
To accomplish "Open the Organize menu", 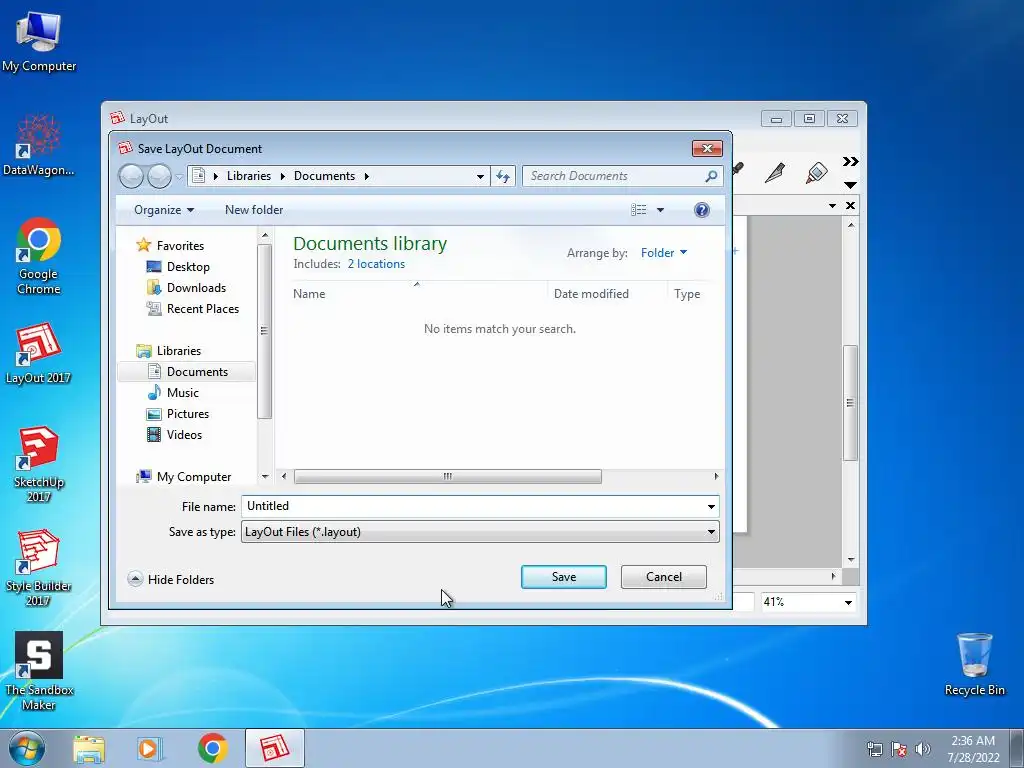I will coord(164,210).
